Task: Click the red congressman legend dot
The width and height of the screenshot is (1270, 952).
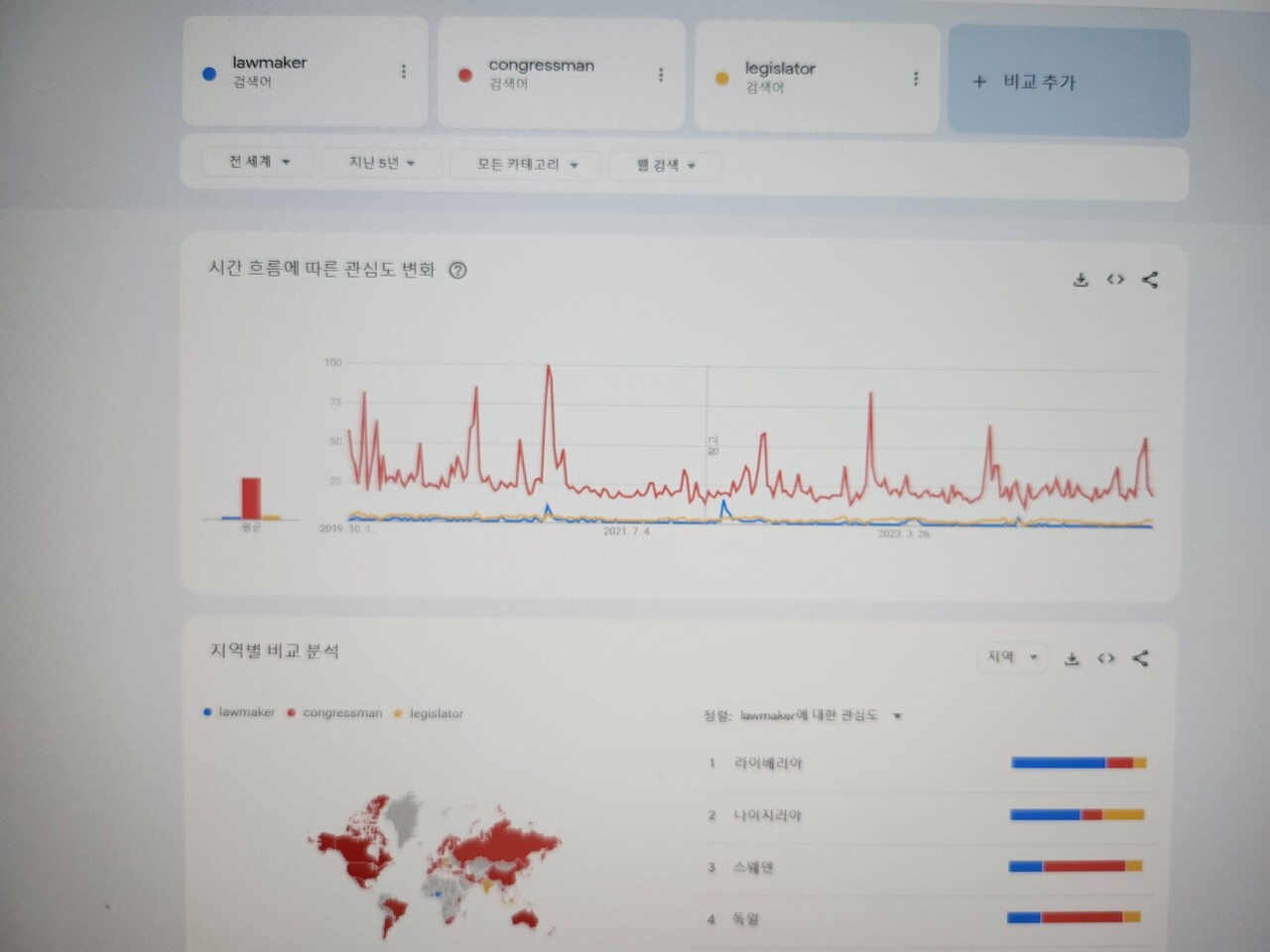Action: [x=290, y=712]
